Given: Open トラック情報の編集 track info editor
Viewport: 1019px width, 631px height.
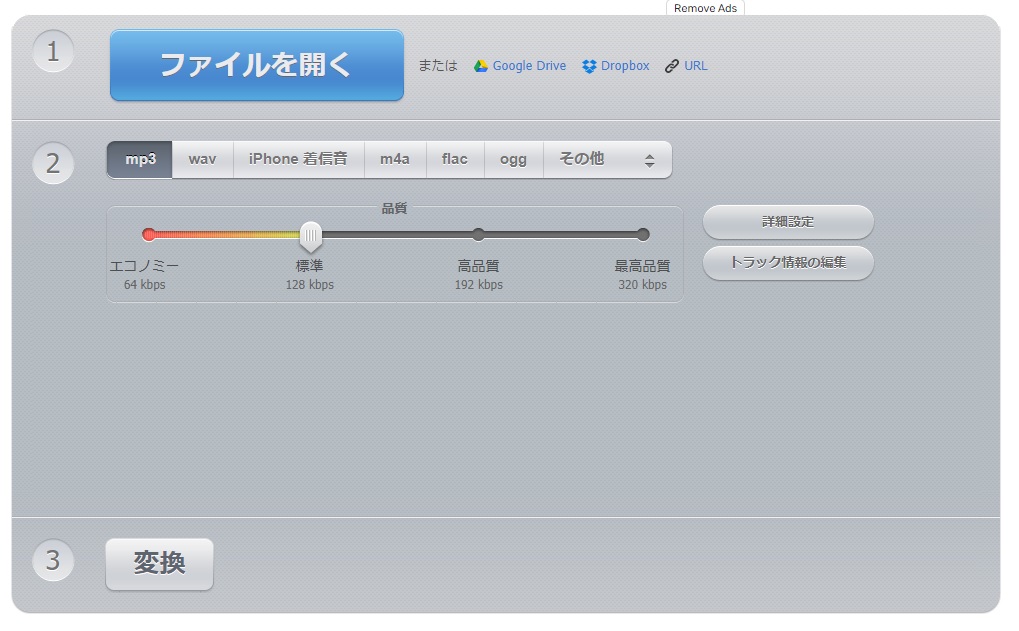Looking at the screenshot, I should tap(788, 263).
